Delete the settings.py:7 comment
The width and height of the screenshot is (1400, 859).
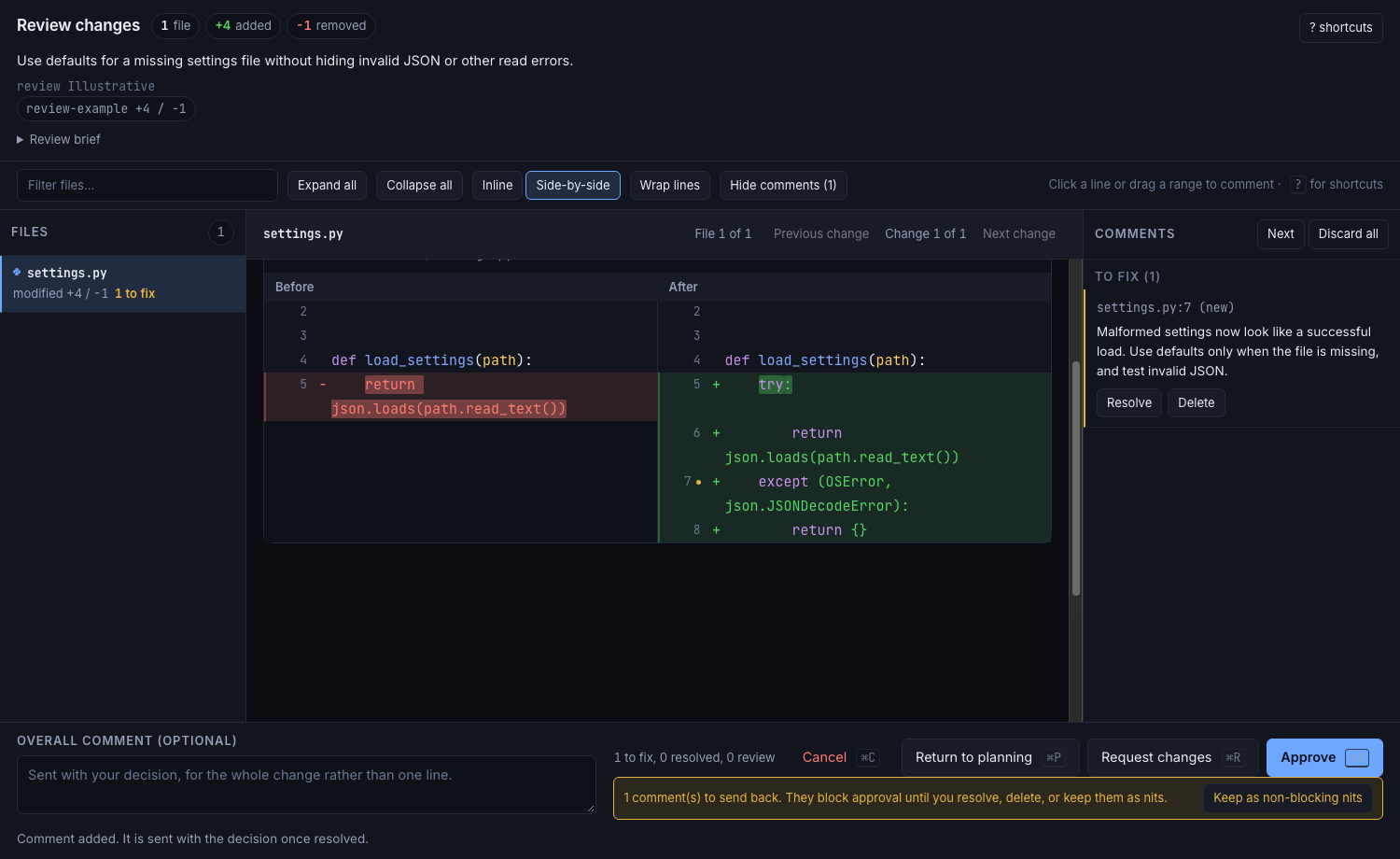point(1197,402)
